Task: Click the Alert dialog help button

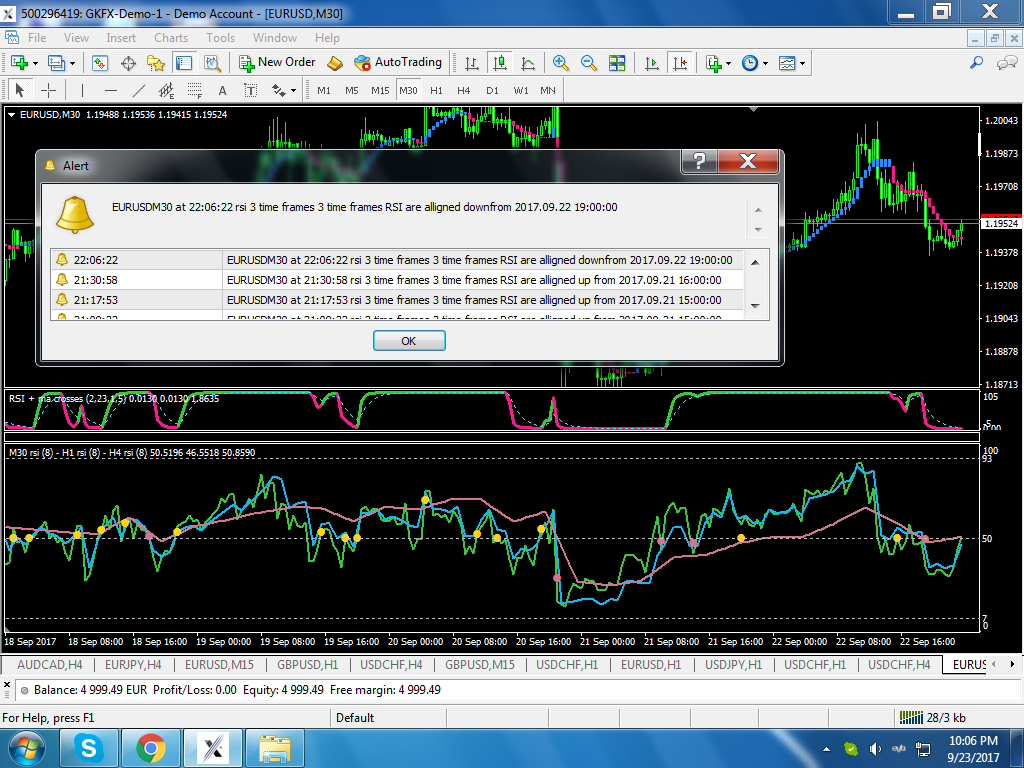Action: pyautogui.click(x=699, y=161)
